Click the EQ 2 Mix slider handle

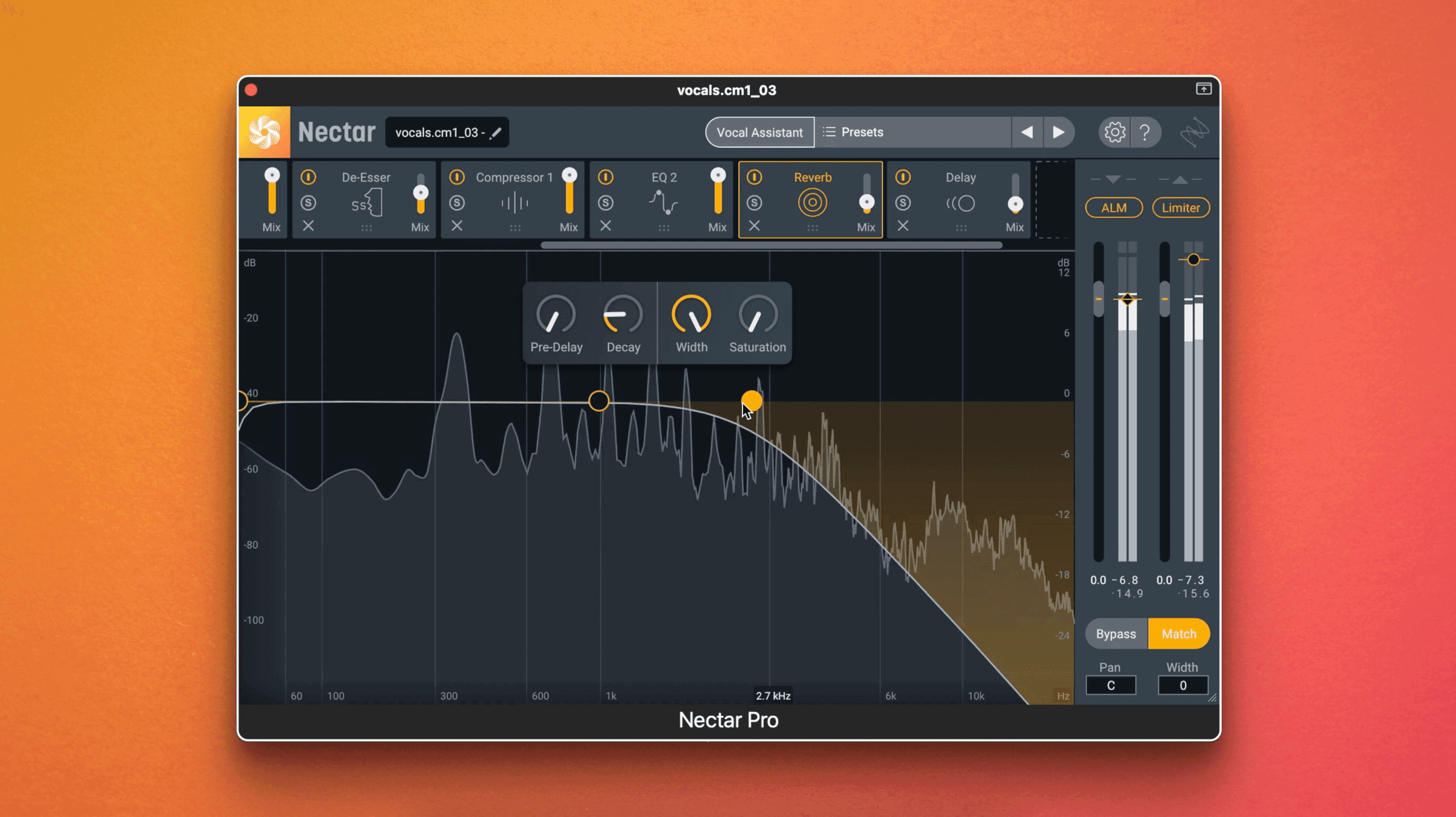[x=718, y=175]
